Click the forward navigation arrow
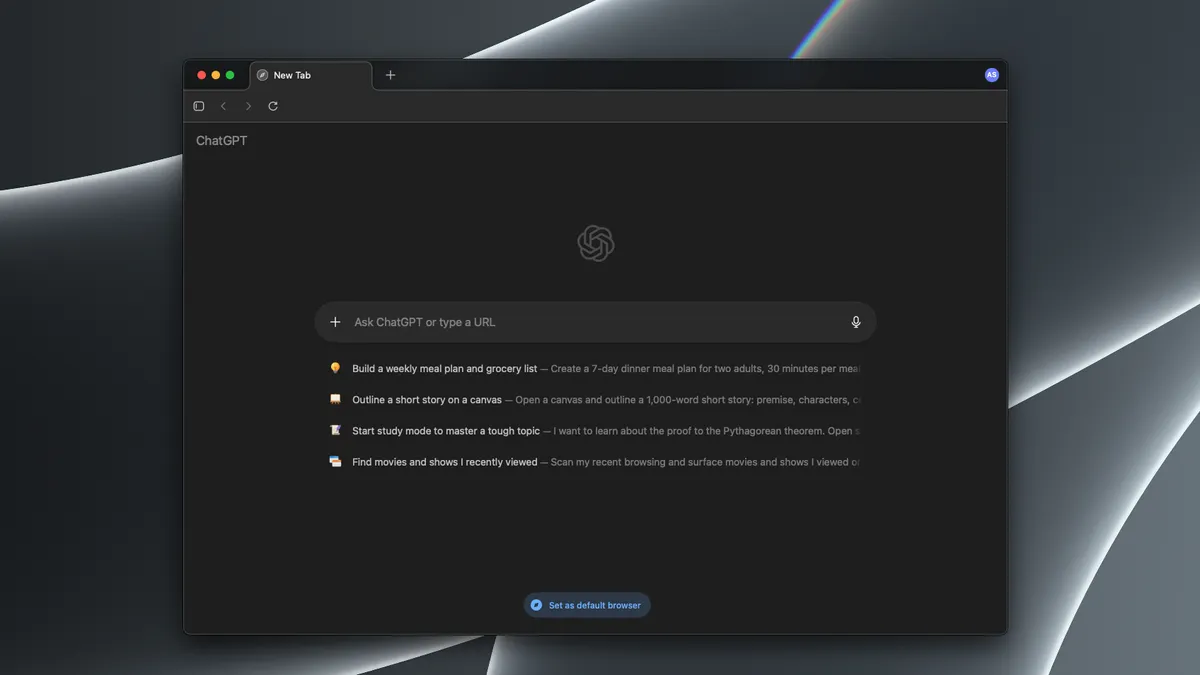The width and height of the screenshot is (1200, 675). 248,106
